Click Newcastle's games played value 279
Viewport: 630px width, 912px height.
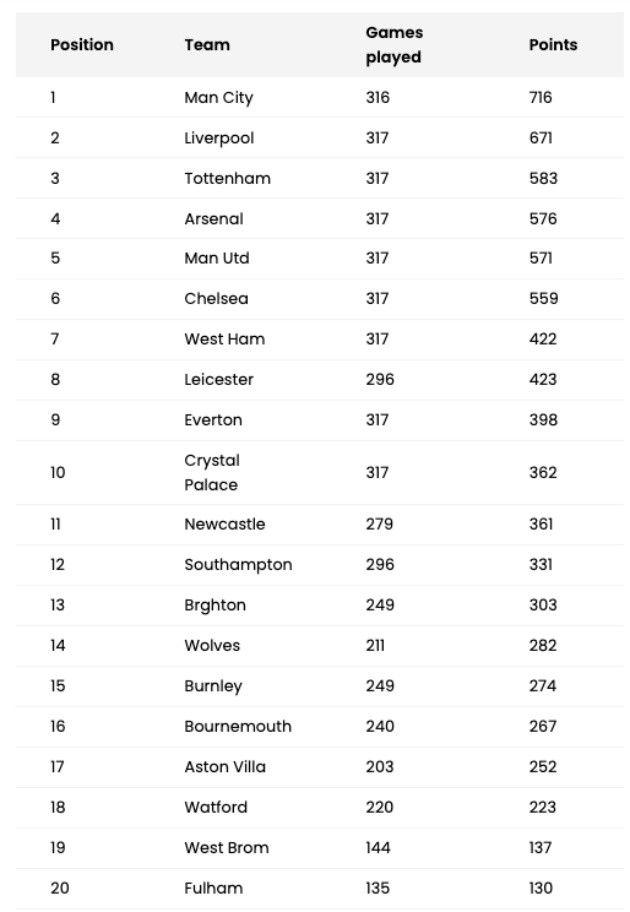click(379, 524)
